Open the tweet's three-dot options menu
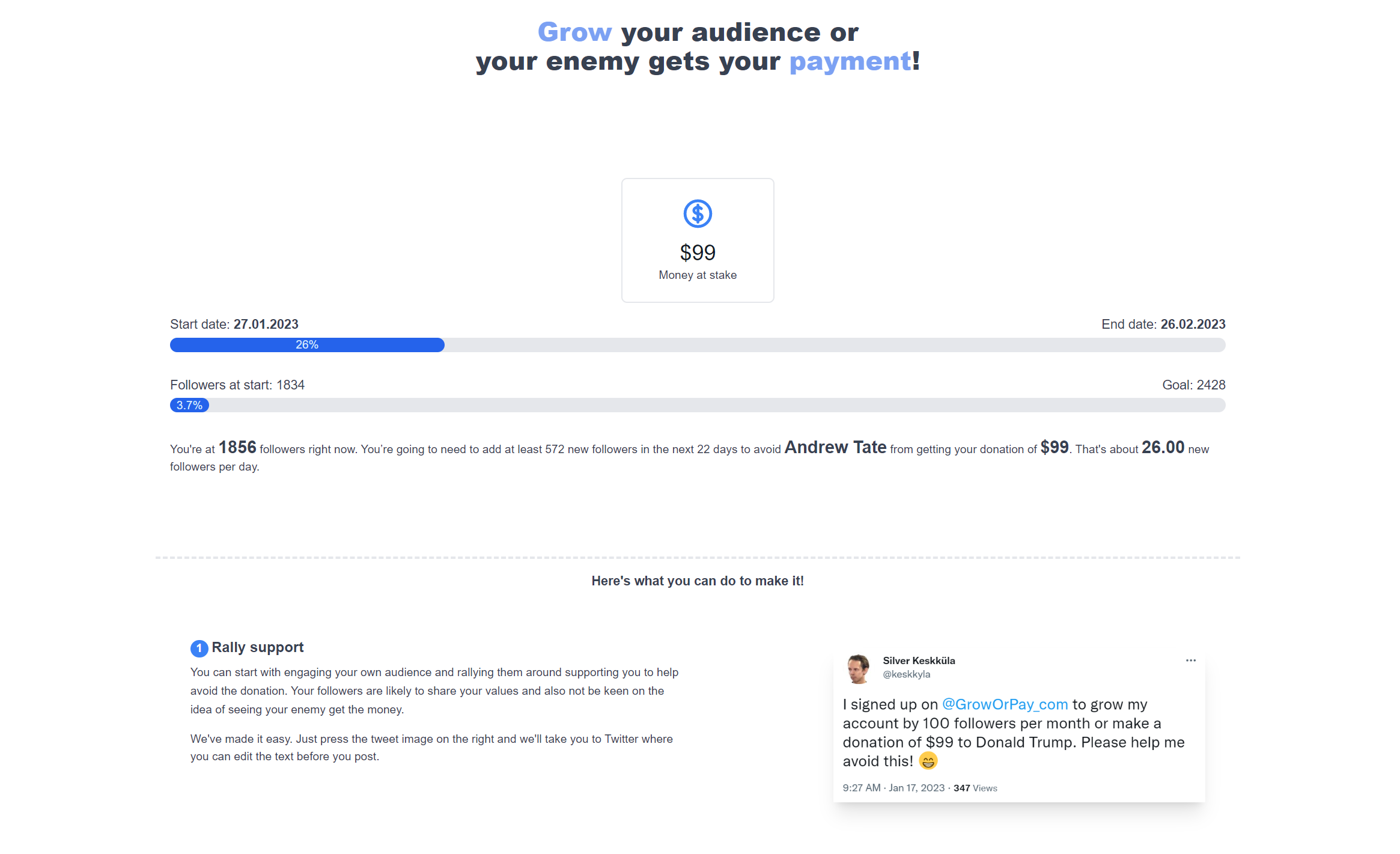This screenshot has width=1400, height=854. pos(1190,660)
